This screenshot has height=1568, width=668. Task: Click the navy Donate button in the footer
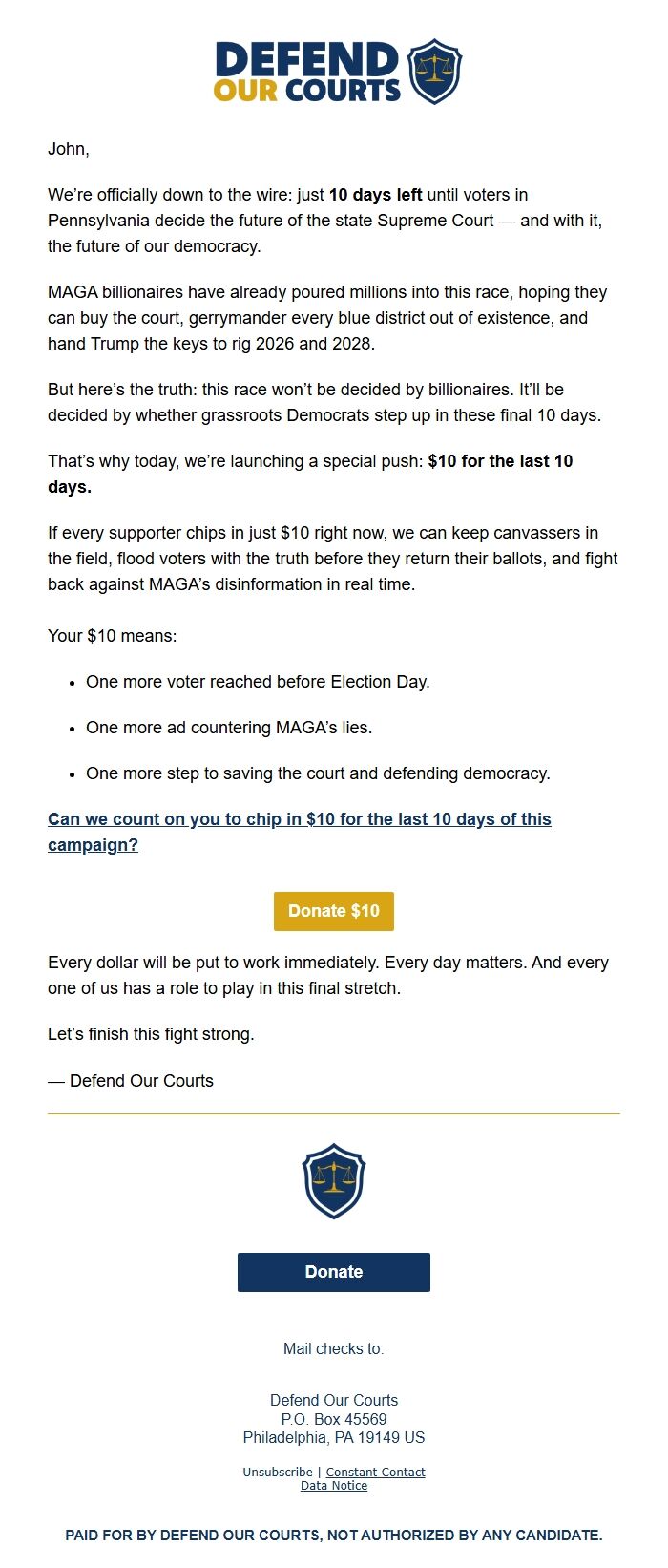tap(333, 1271)
